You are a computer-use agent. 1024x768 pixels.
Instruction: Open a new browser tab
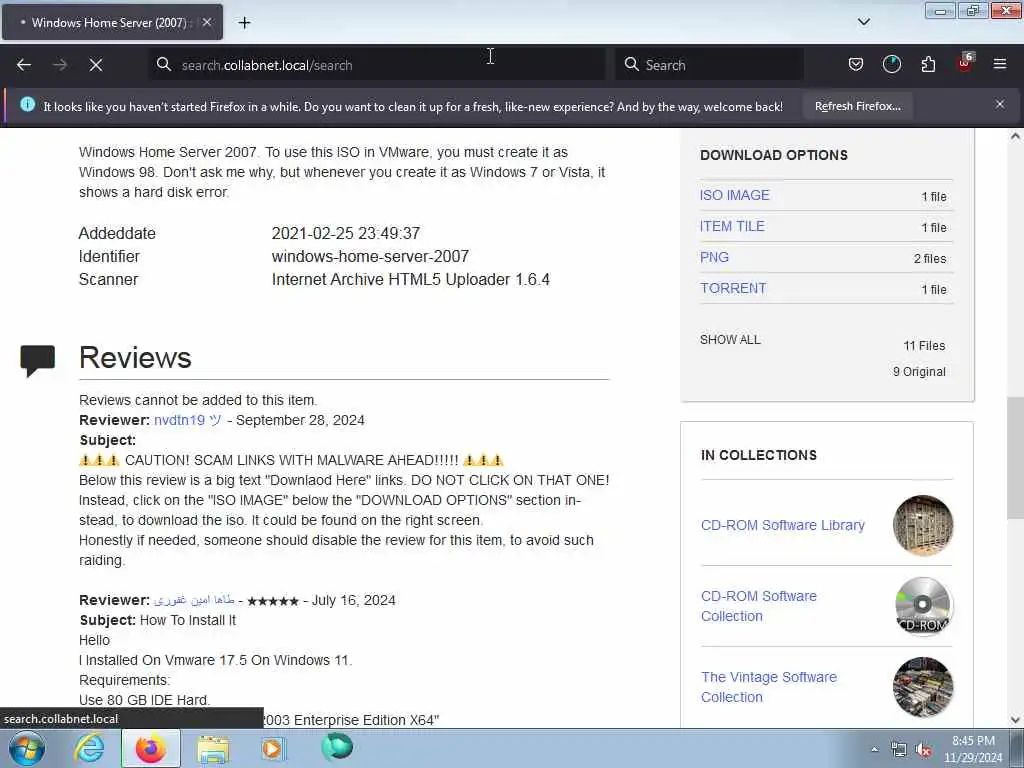click(244, 22)
